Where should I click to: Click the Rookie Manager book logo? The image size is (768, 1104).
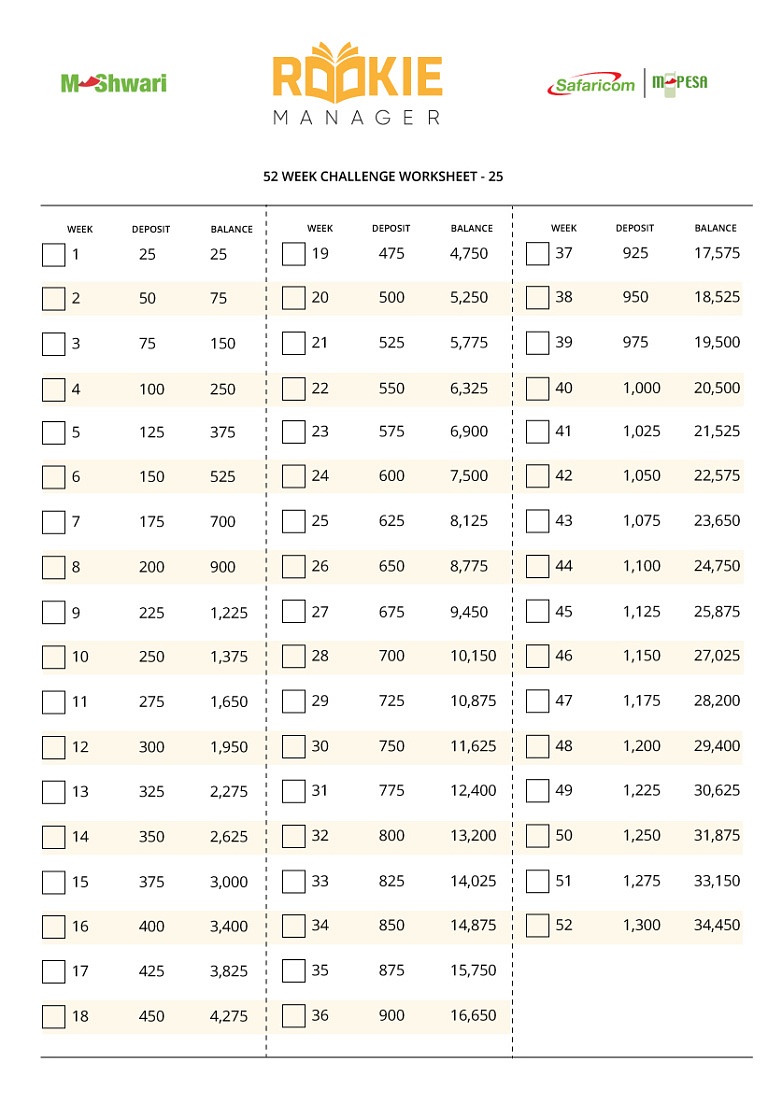(x=357, y=84)
